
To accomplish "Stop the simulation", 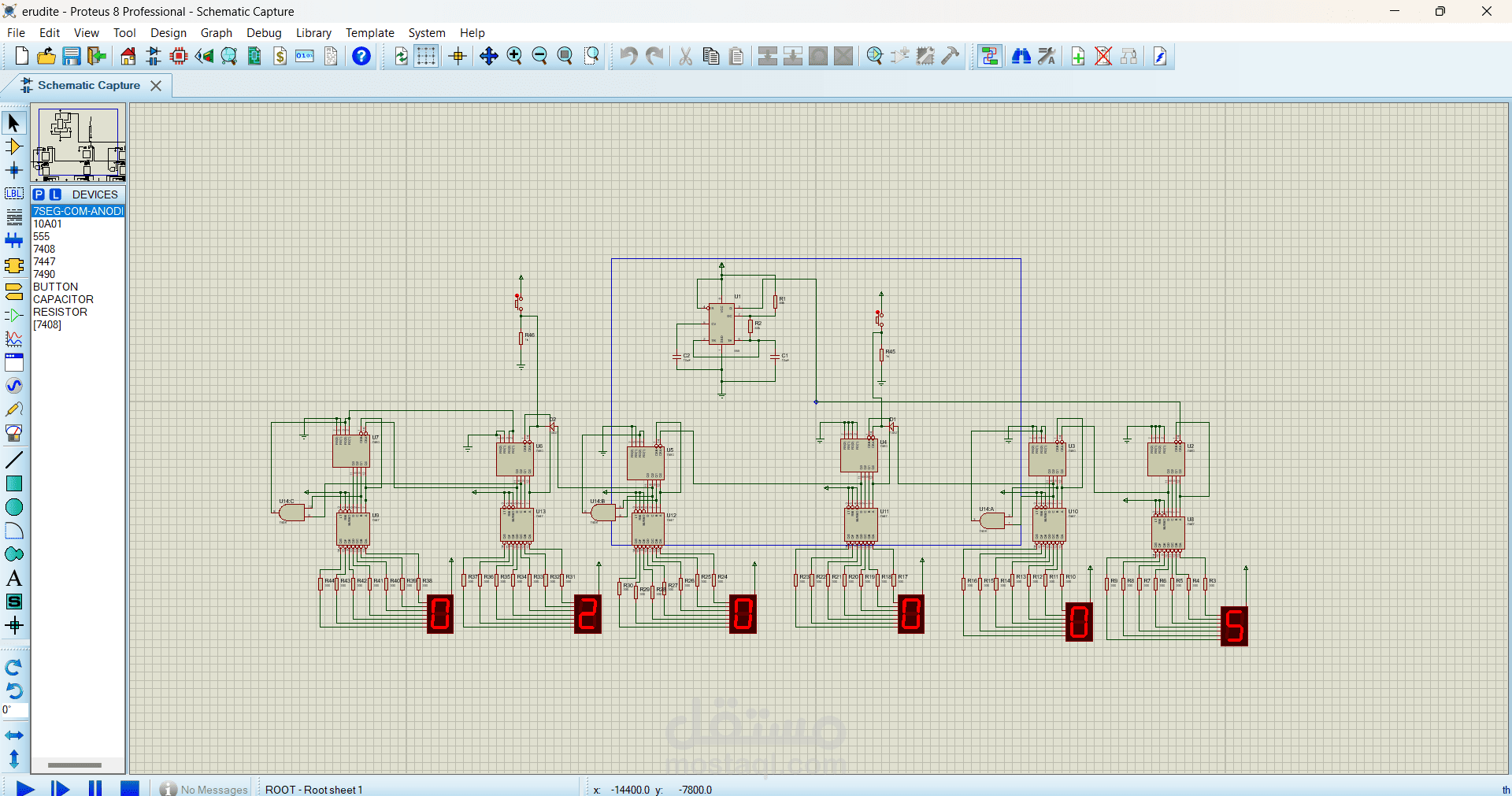I will point(130,788).
